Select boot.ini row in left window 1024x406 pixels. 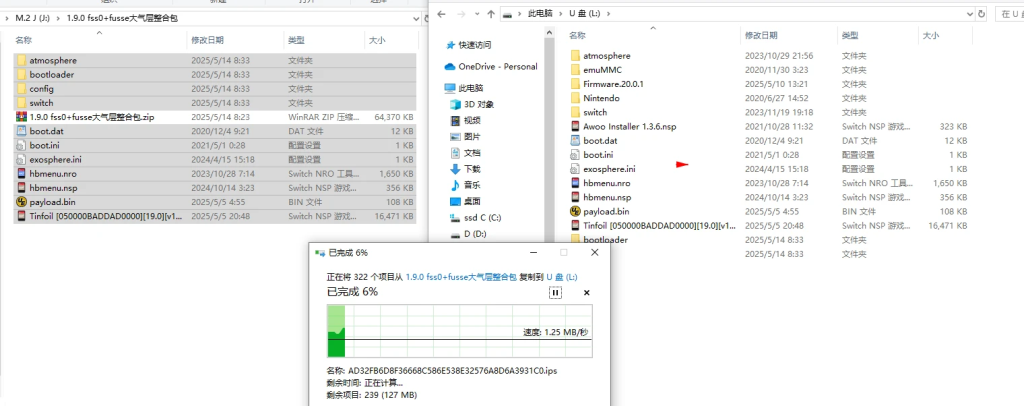(x=215, y=146)
